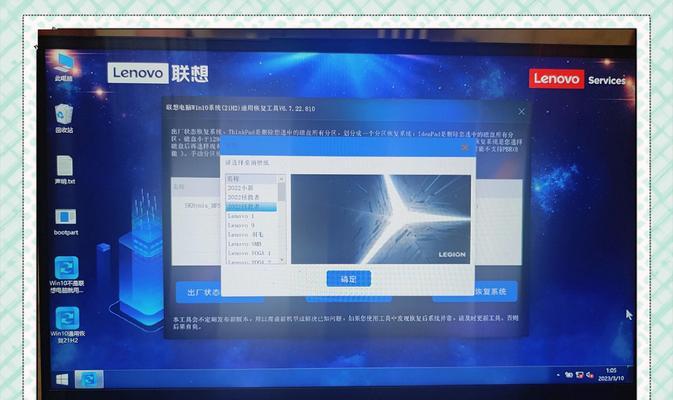
Task: Open the network tray icon
Action: click(x=580, y=375)
